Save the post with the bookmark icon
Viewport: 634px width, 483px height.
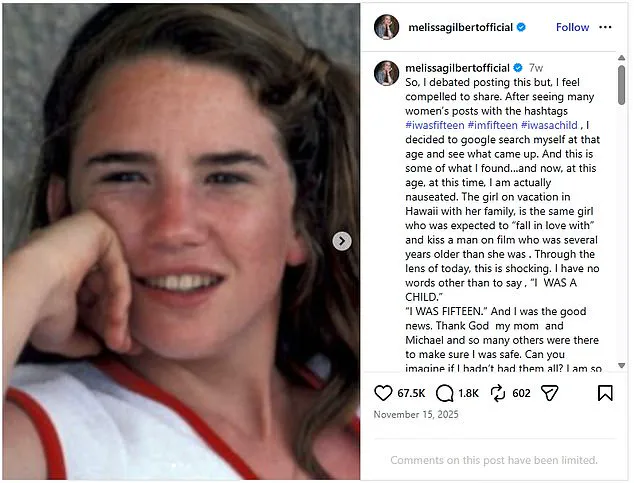point(605,393)
